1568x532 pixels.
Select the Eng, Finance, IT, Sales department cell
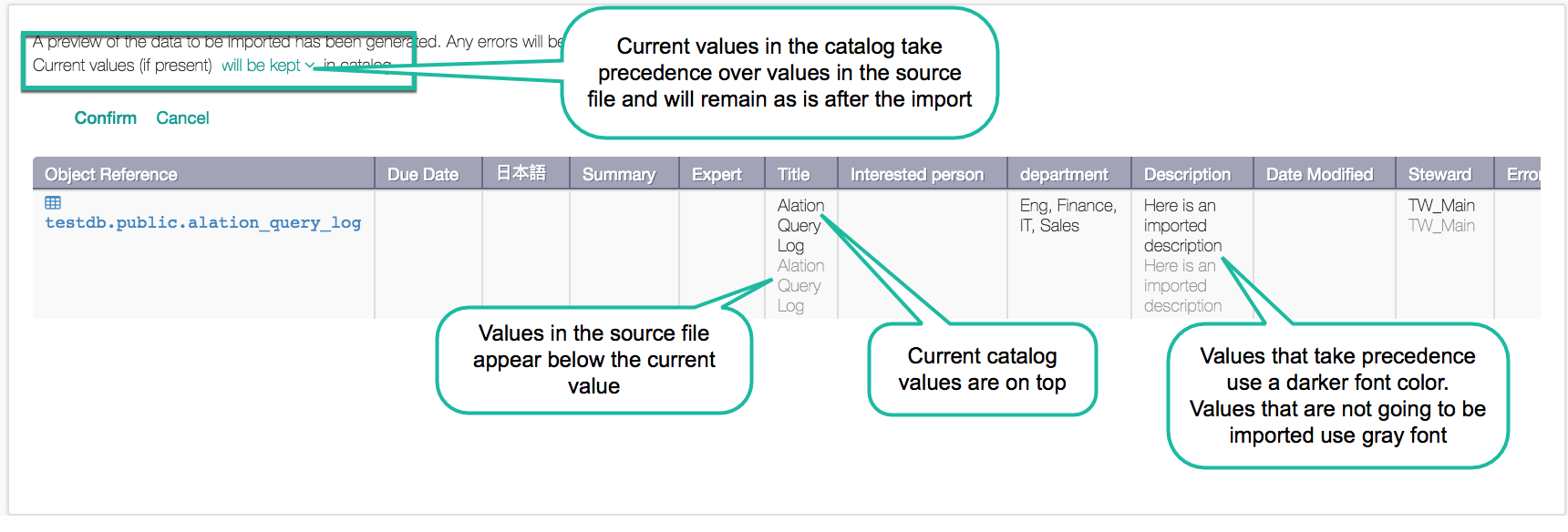1068,216
